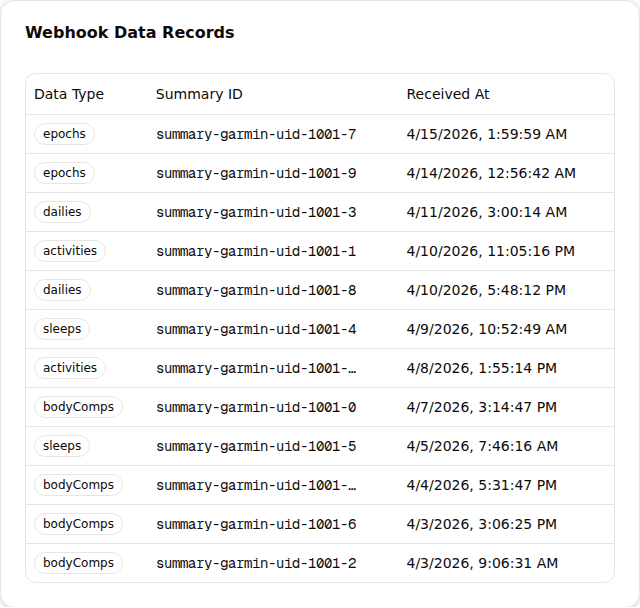Click timestamp 4/4/2026, 5:31:47 PM
Screen dimensions: 640x608
[482, 485]
